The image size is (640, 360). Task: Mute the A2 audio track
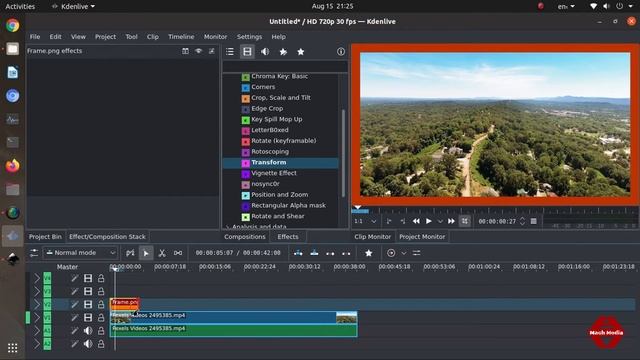click(88, 344)
